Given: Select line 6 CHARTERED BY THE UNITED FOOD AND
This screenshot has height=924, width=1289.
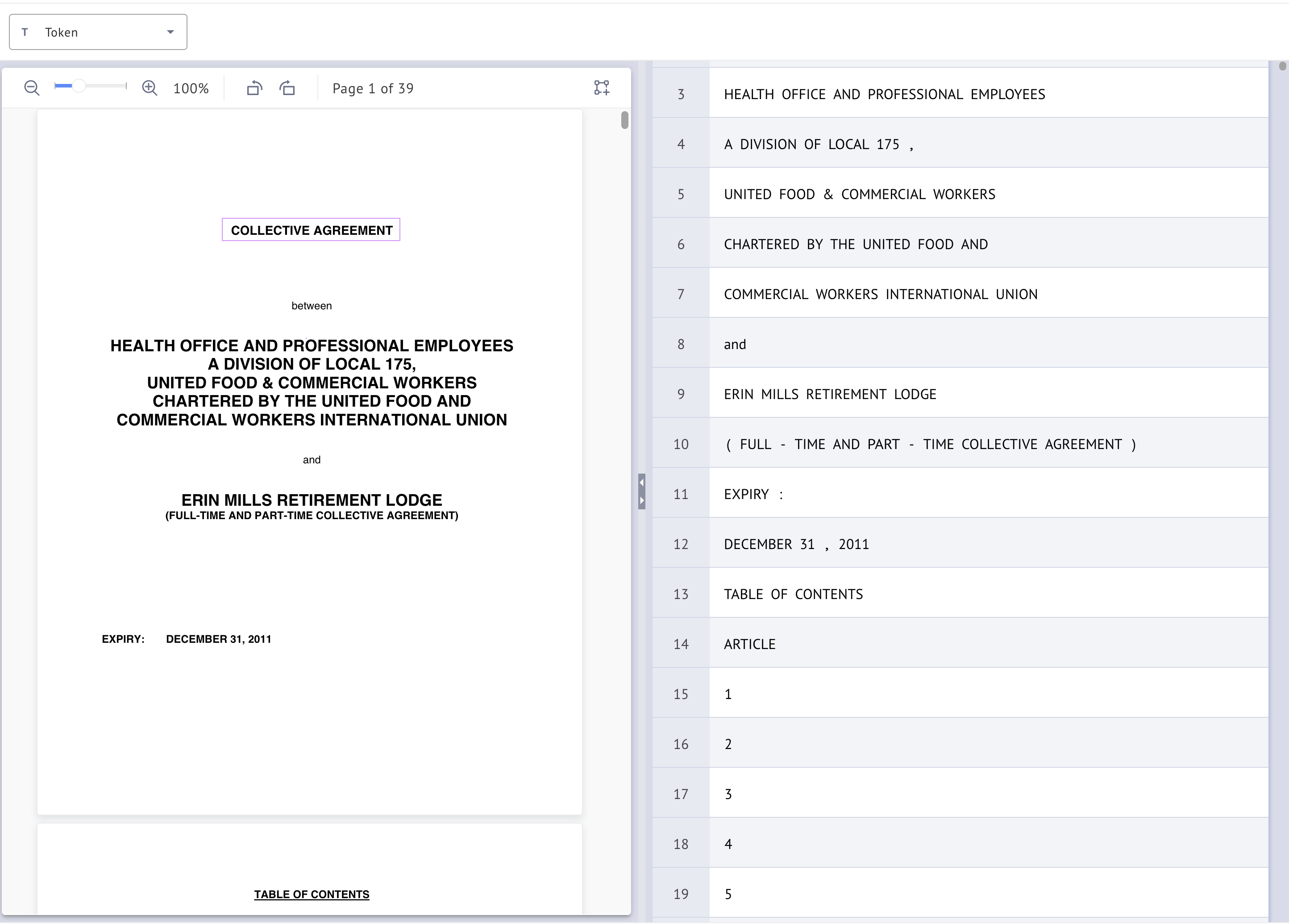Looking at the screenshot, I should (x=960, y=243).
